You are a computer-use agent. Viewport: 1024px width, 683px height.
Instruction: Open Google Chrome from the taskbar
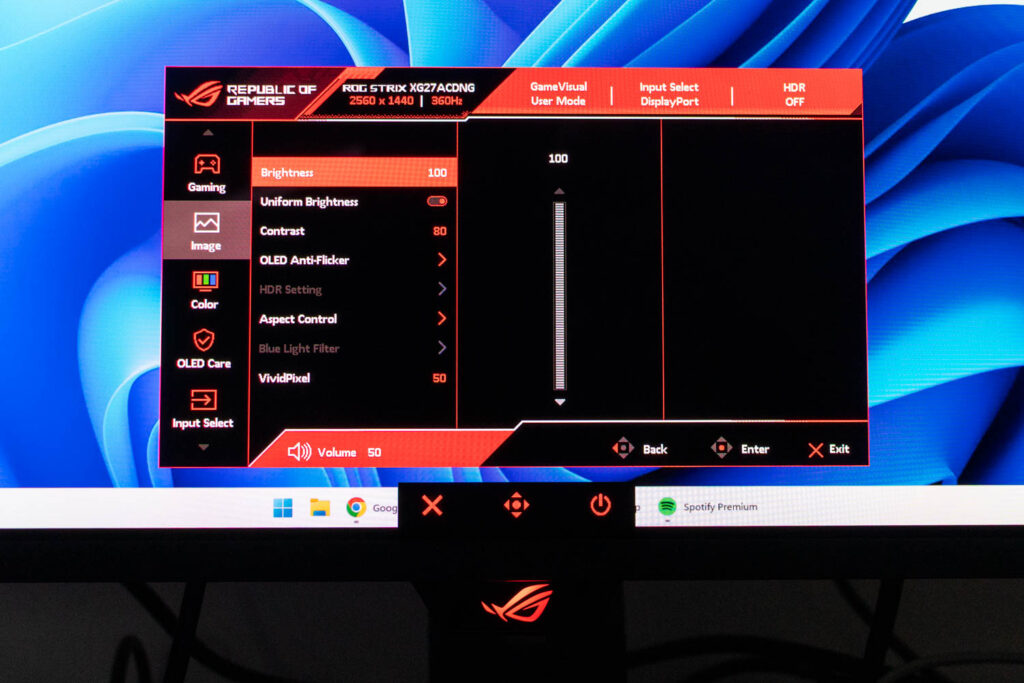356,507
